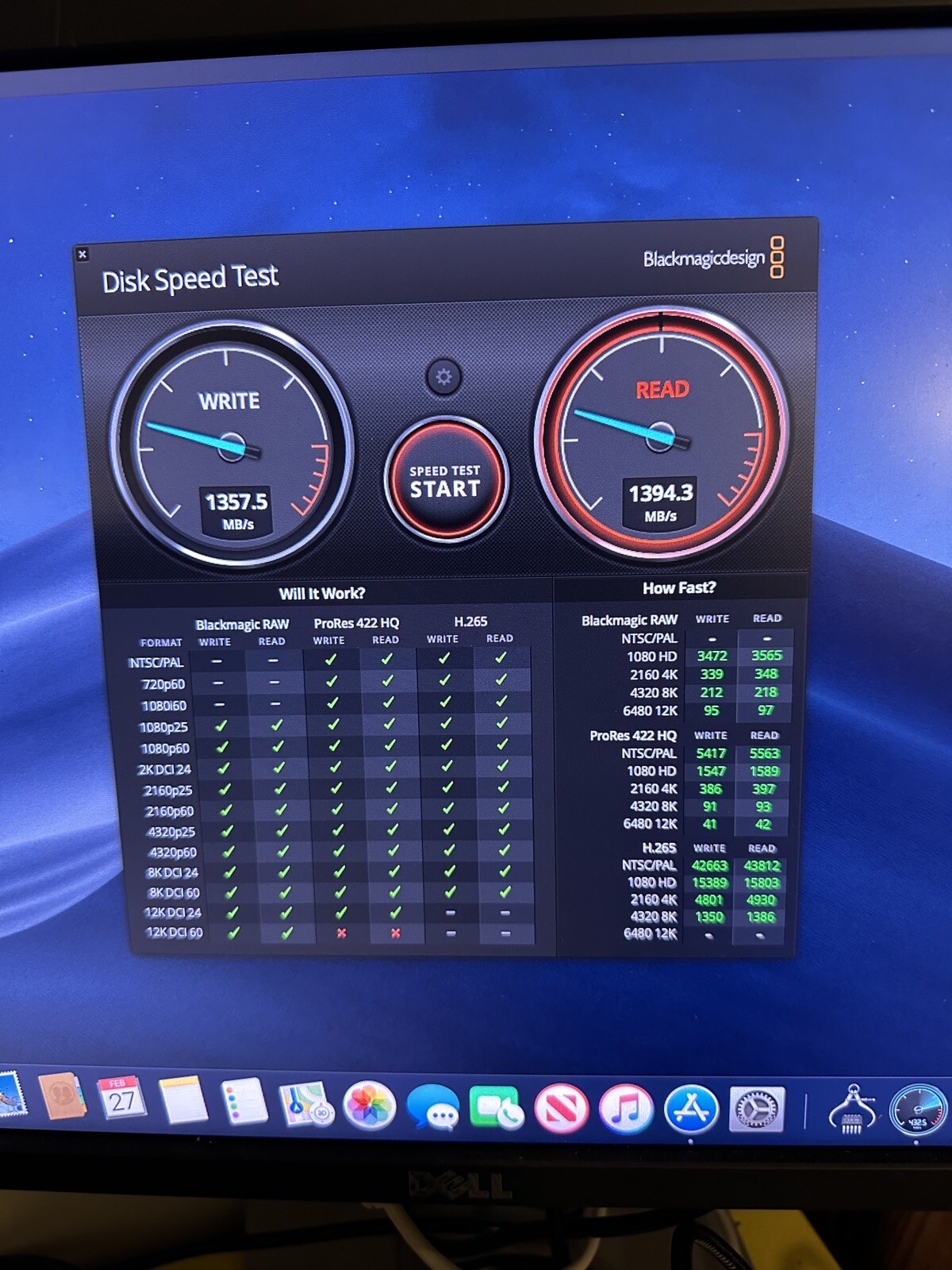Open Messages from the Dock
The height and width of the screenshot is (1270, 952).
point(432,1106)
